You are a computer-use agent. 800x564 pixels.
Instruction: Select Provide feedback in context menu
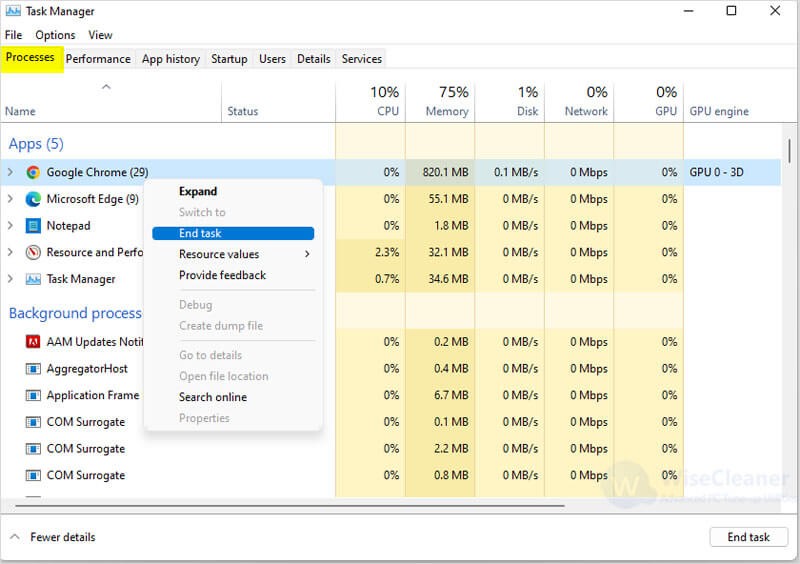point(234,275)
